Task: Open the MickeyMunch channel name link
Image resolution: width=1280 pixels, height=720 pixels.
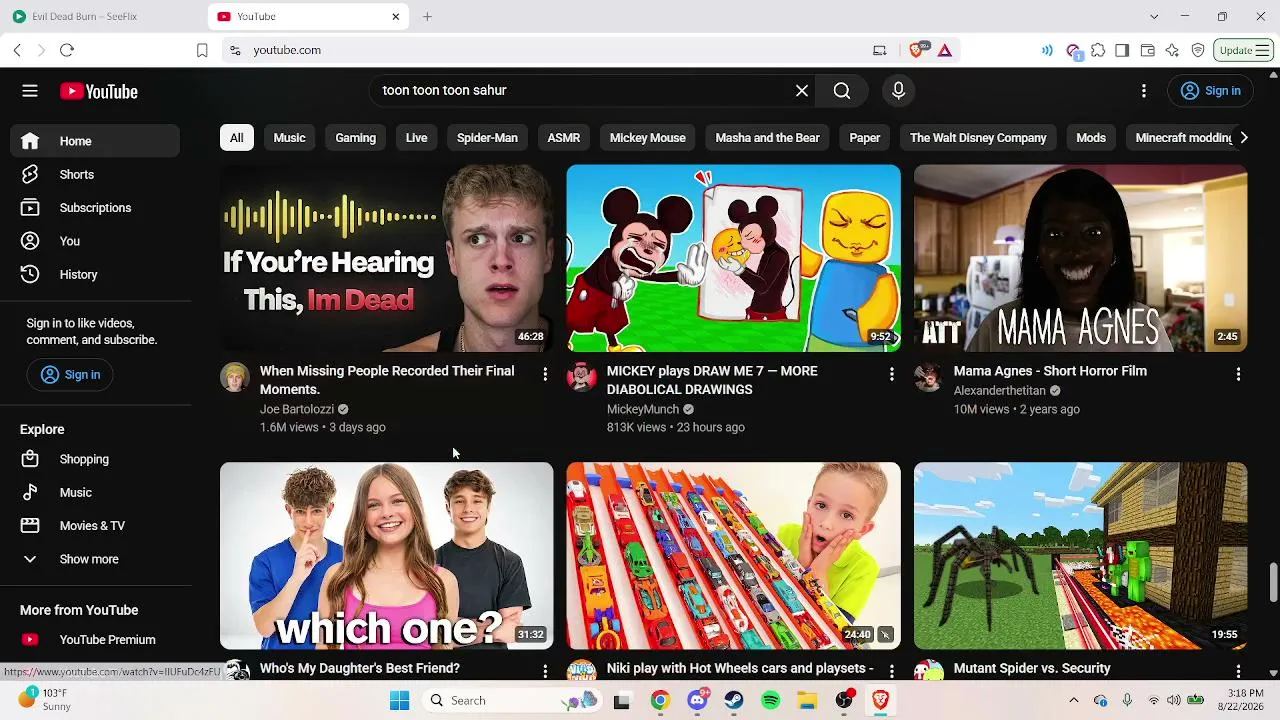Action: tap(643, 409)
